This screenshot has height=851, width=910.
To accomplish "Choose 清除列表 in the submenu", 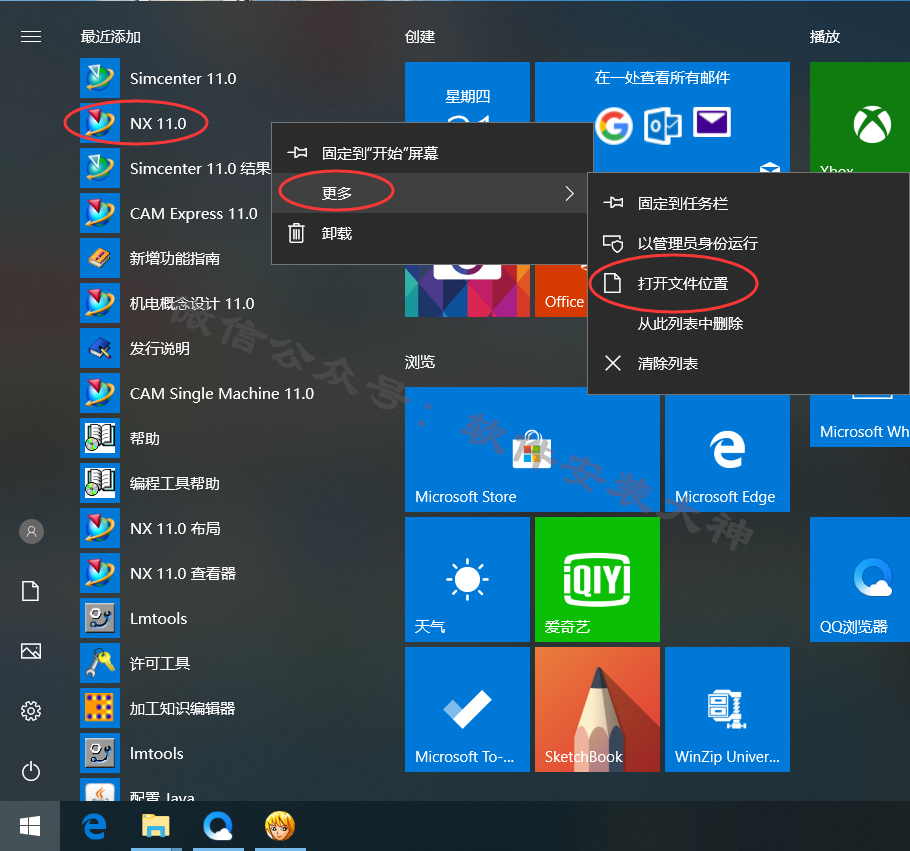I will pyautogui.click(x=748, y=363).
